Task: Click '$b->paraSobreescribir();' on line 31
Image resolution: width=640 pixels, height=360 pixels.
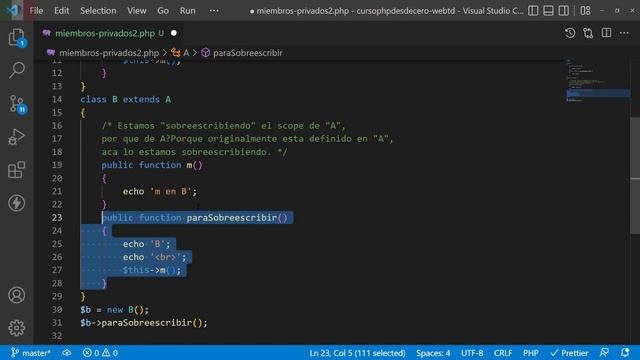Action: pos(144,322)
